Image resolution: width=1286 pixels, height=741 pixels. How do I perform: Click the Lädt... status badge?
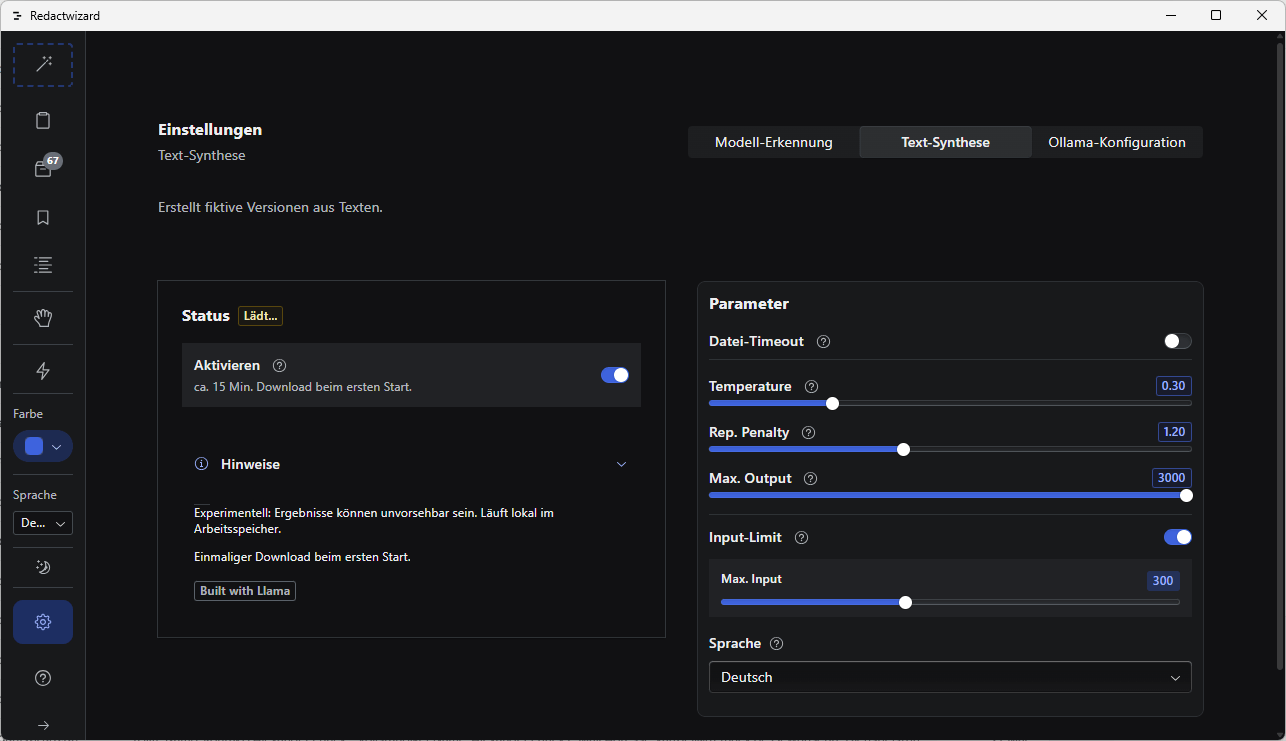(261, 316)
